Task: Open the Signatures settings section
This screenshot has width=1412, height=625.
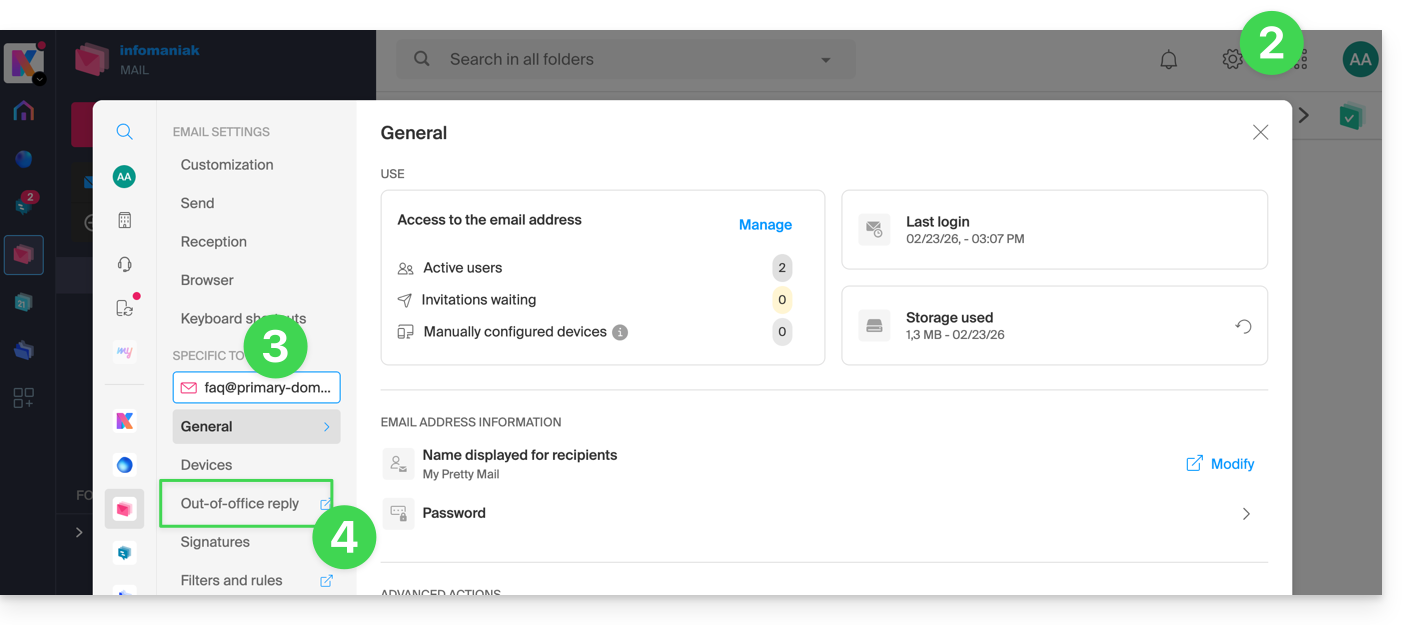Action: pyautogui.click(x=215, y=542)
